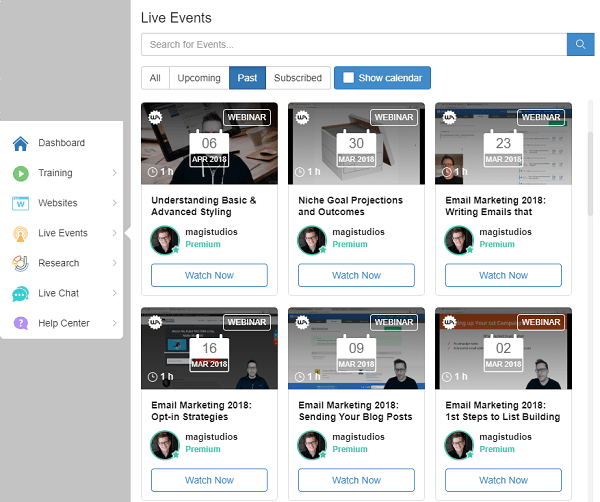Image resolution: width=600 pixels, height=502 pixels.
Task: Expand the Training submenu arrow
Action: [114, 173]
